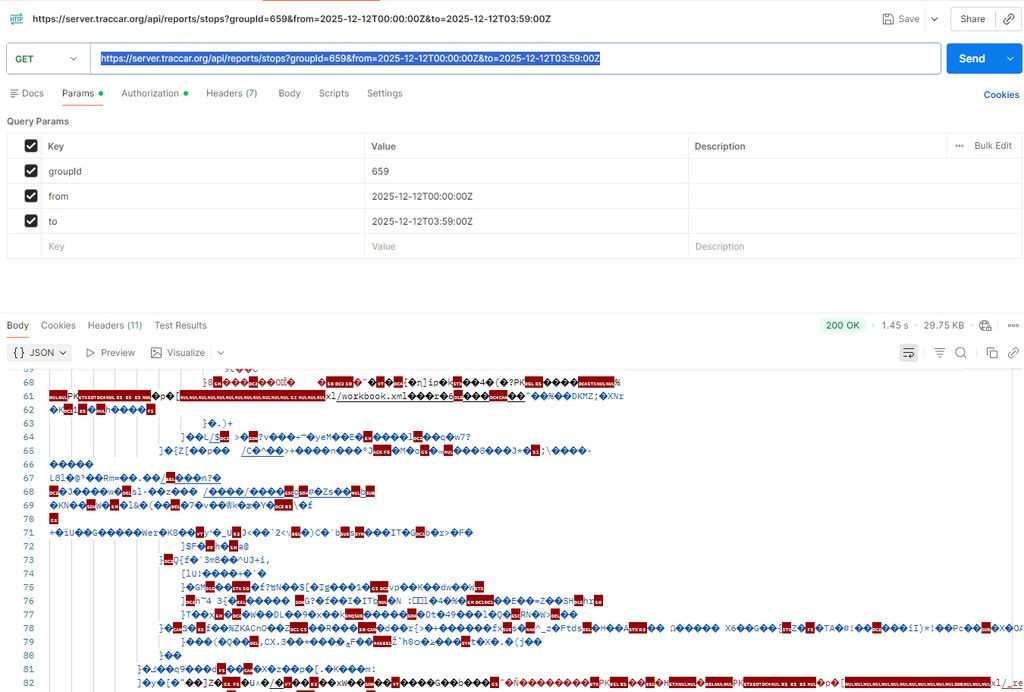Send the request
This screenshot has width=1024, height=692.
[972, 59]
